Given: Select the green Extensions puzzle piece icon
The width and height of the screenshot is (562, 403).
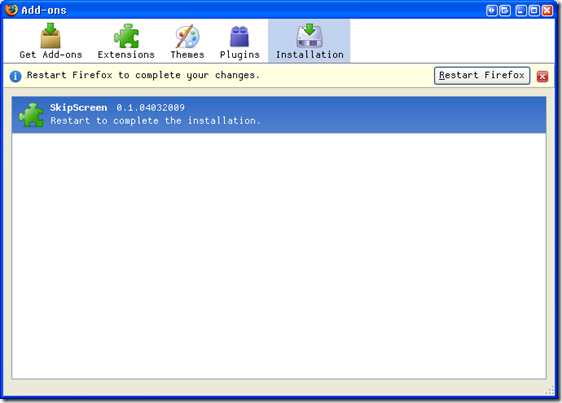Looking at the screenshot, I should 126,36.
